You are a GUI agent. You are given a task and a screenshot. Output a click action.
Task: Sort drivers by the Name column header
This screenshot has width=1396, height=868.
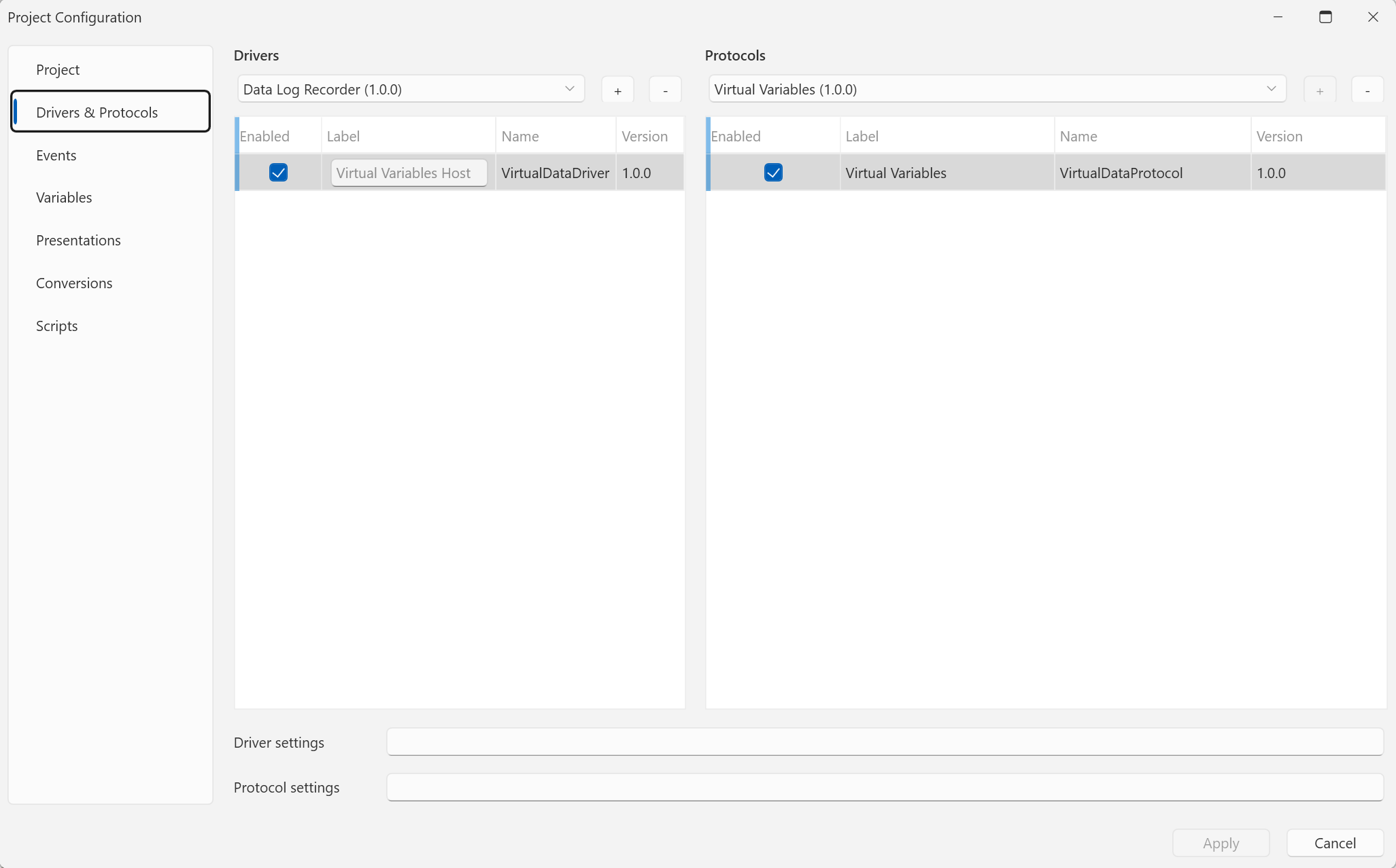pyautogui.click(x=556, y=136)
